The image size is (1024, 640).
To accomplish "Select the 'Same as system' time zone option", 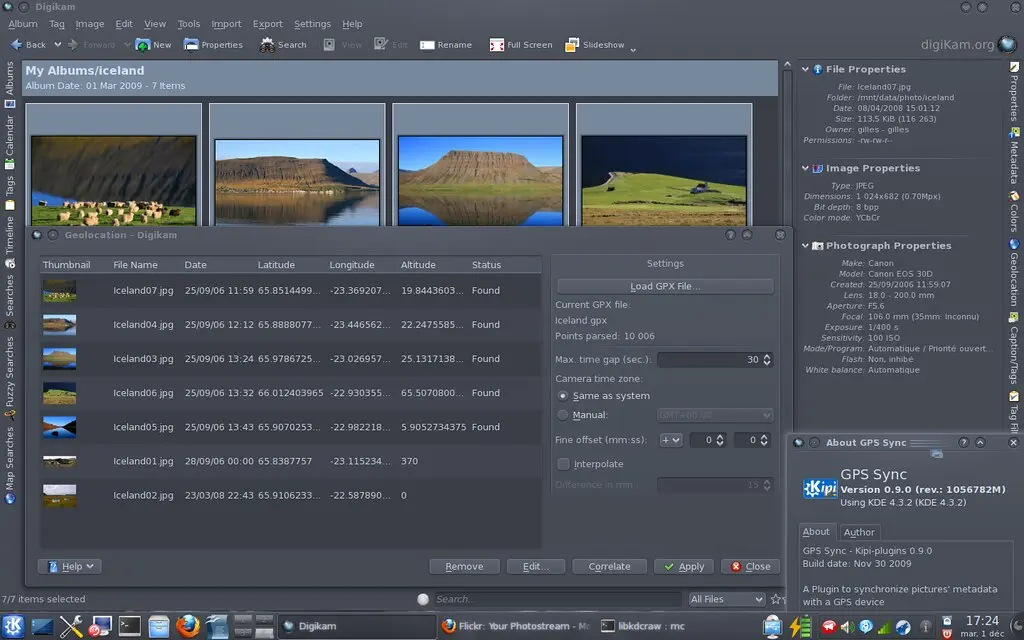I will (x=563, y=396).
